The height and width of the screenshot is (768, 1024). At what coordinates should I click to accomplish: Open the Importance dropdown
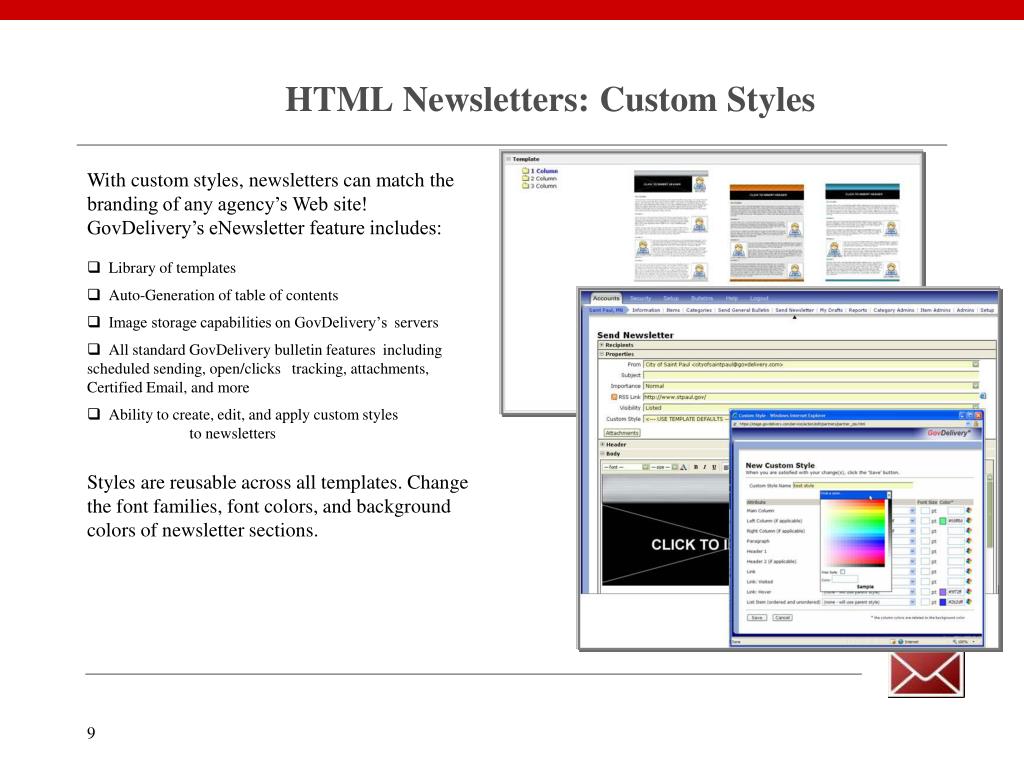pos(975,386)
